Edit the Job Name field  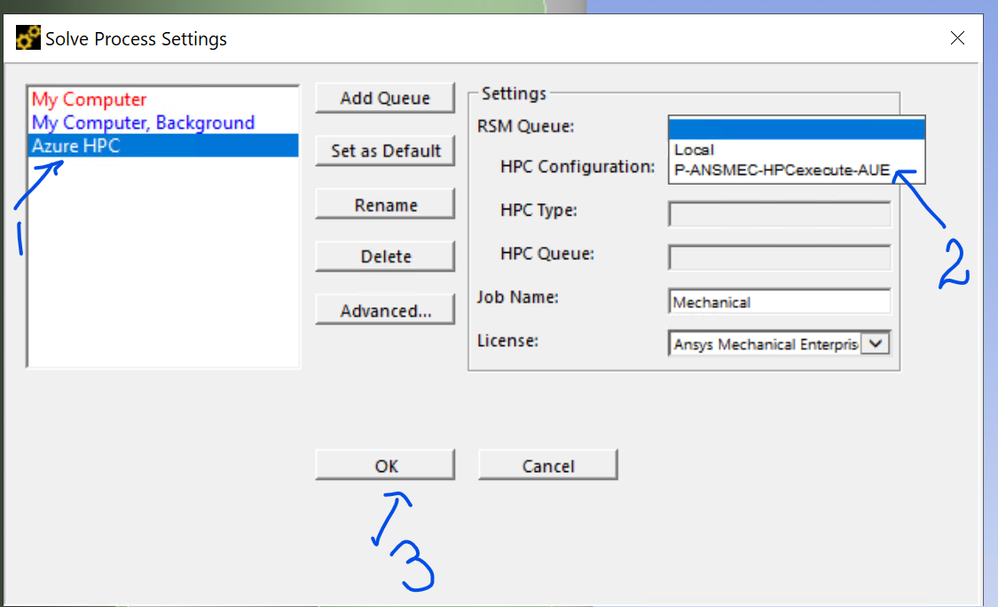click(780, 302)
